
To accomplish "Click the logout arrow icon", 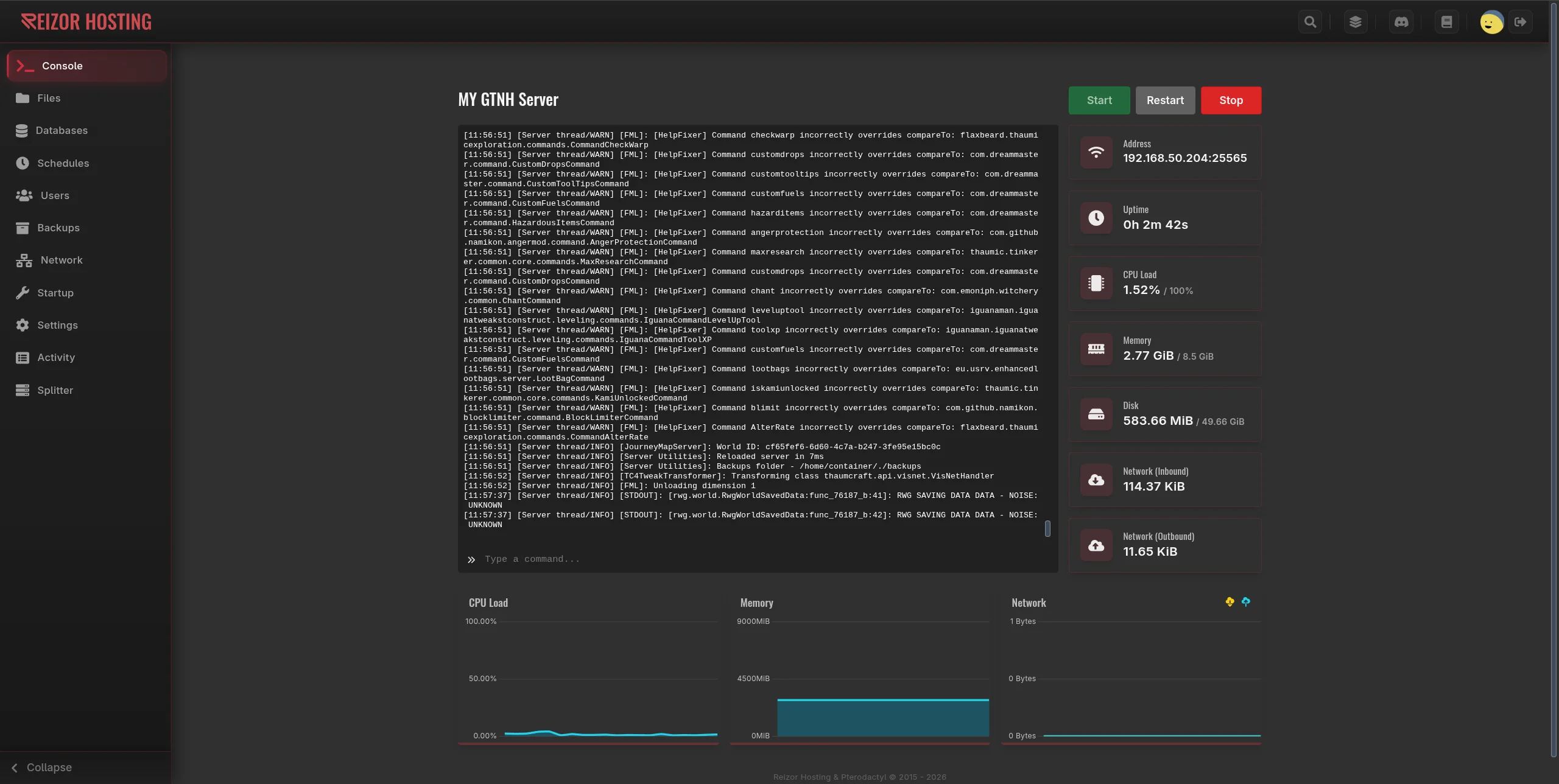I will (1521, 22).
